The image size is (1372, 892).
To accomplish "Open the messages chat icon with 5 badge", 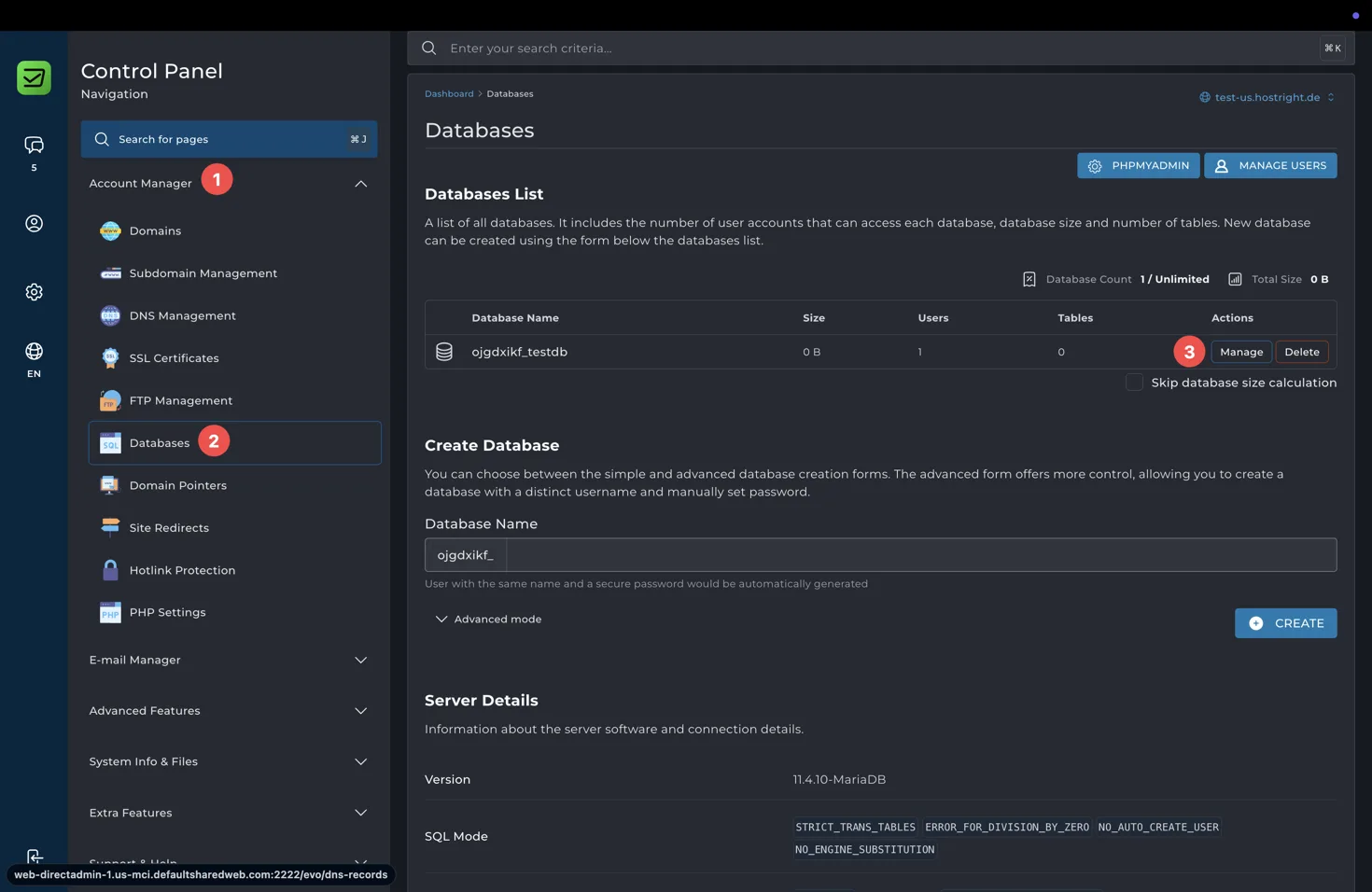I will tap(34, 146).
